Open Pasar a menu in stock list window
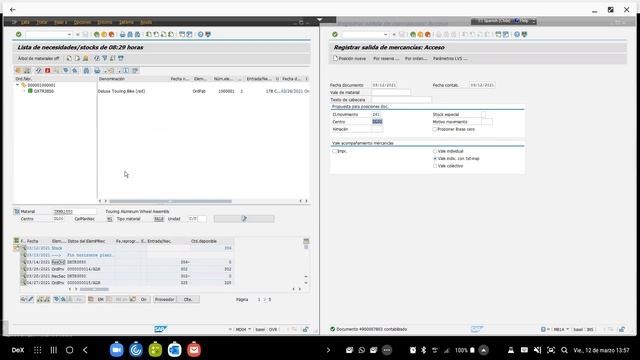Image resolution: width=640 pixels, height=360 pixels. [x=60, y=22]
